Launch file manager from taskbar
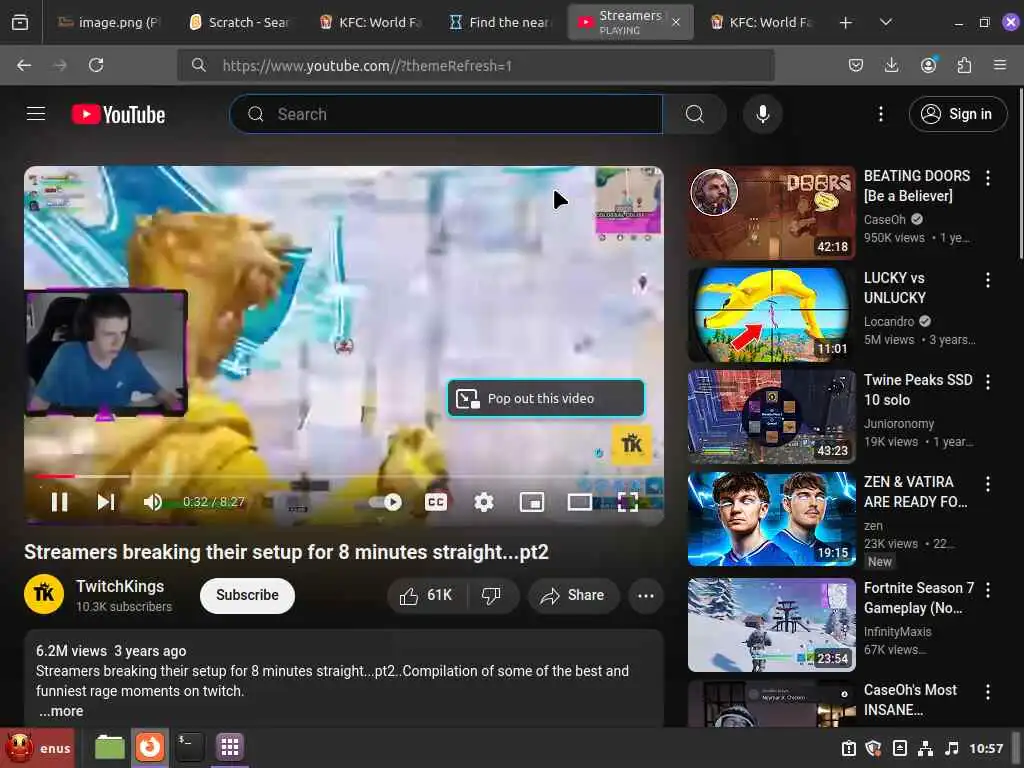 click(110, 747)
